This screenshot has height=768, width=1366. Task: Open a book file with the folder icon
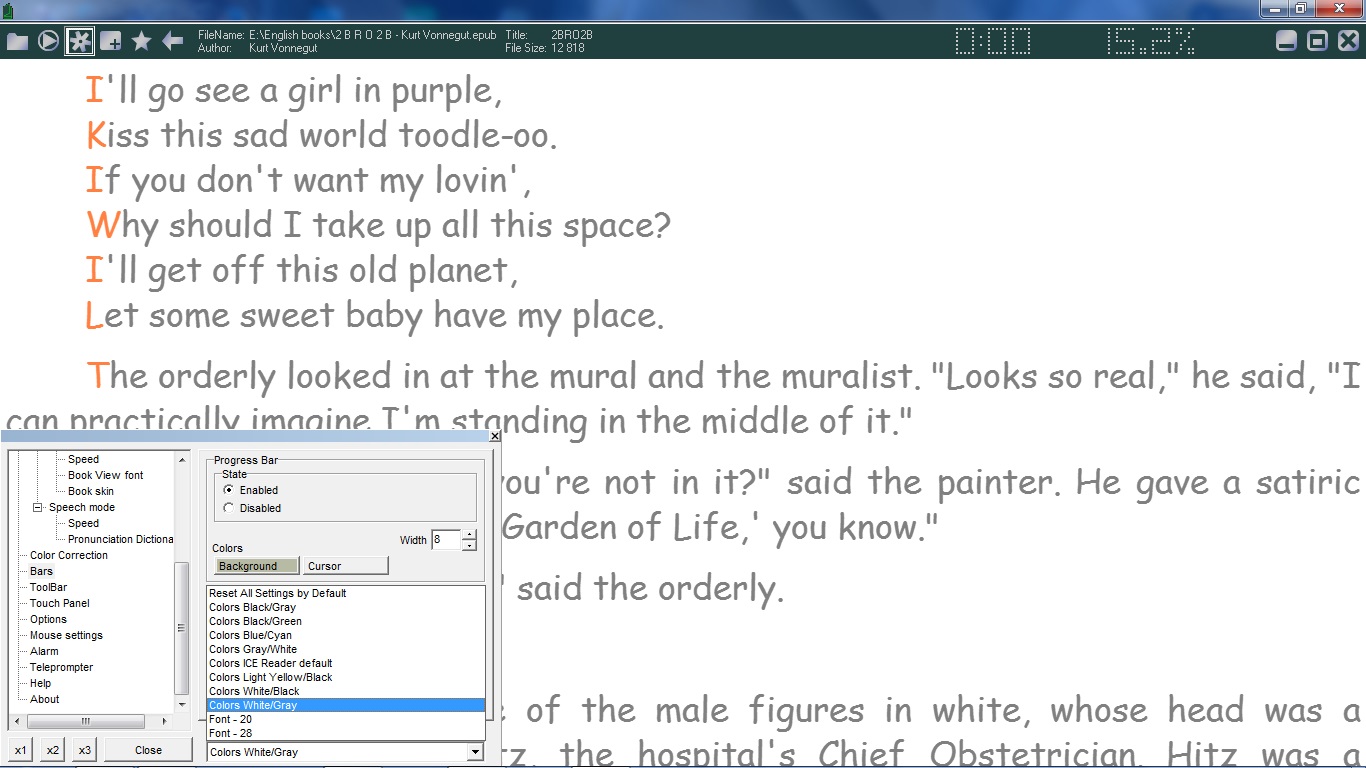click(17, 41)
